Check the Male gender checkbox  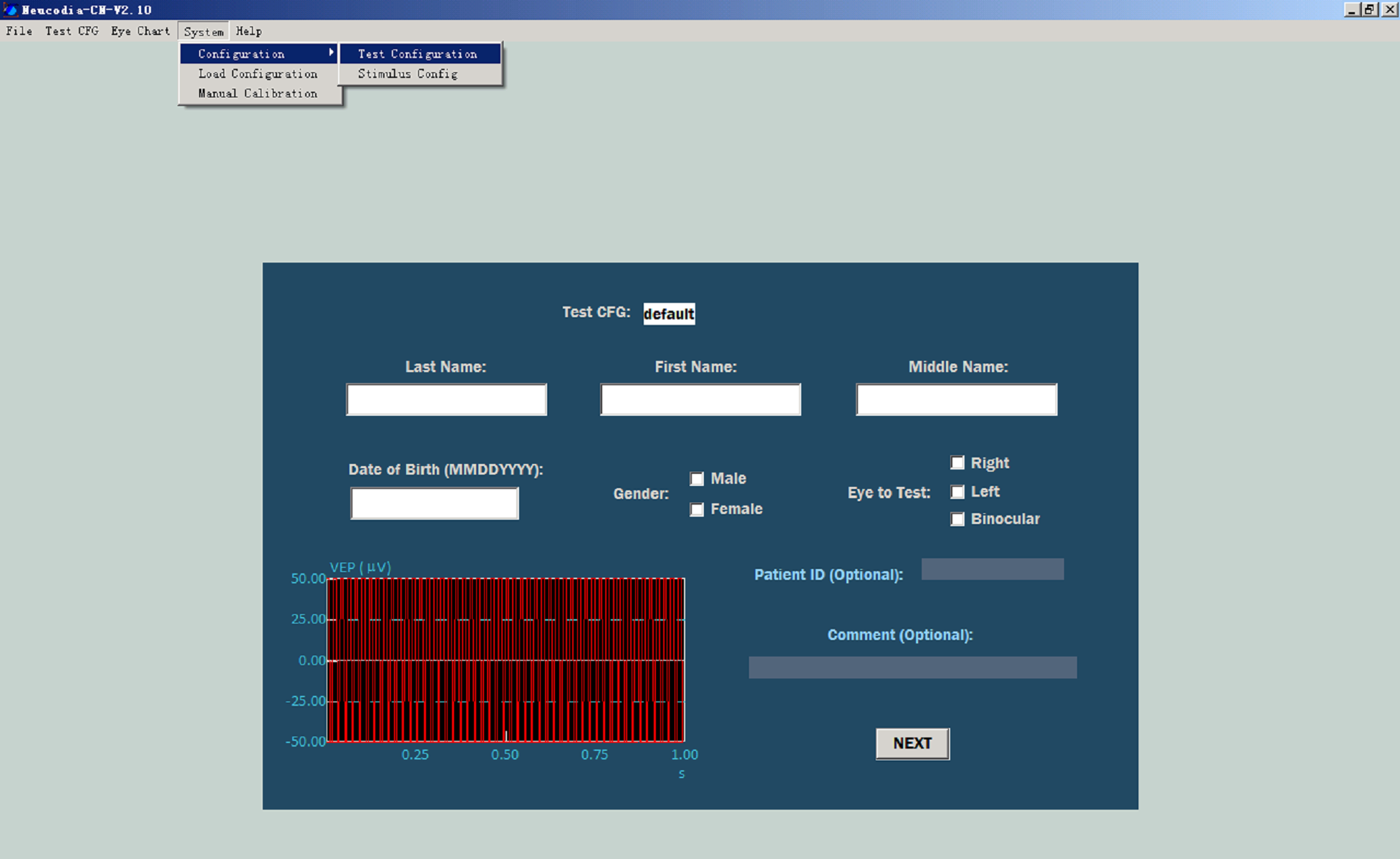click(697, 479)
